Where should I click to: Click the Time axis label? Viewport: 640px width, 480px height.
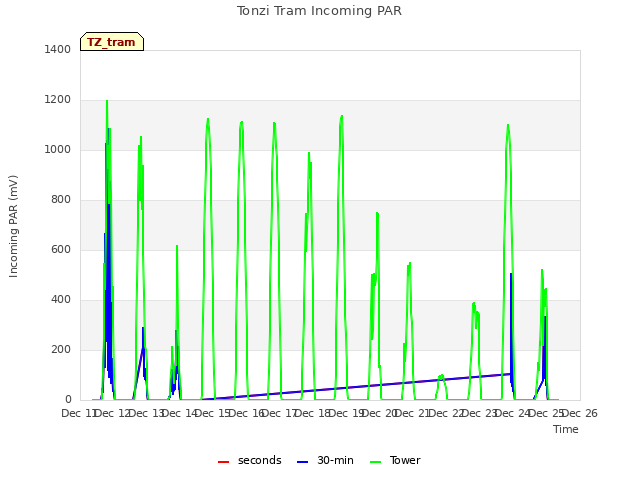pos(566,429)
